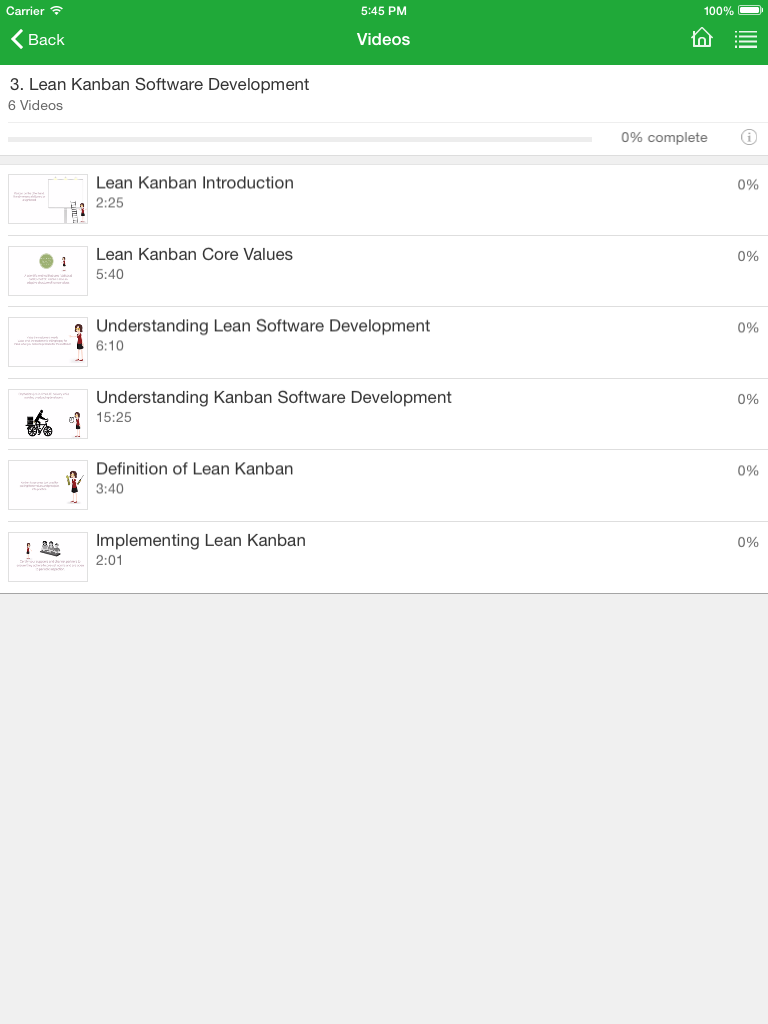
Task: Click the course progress bar
Action: click(x=300, y=139)
